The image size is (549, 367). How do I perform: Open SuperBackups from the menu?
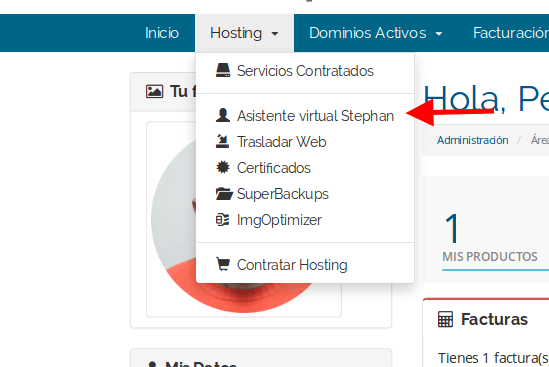point(305,194)
